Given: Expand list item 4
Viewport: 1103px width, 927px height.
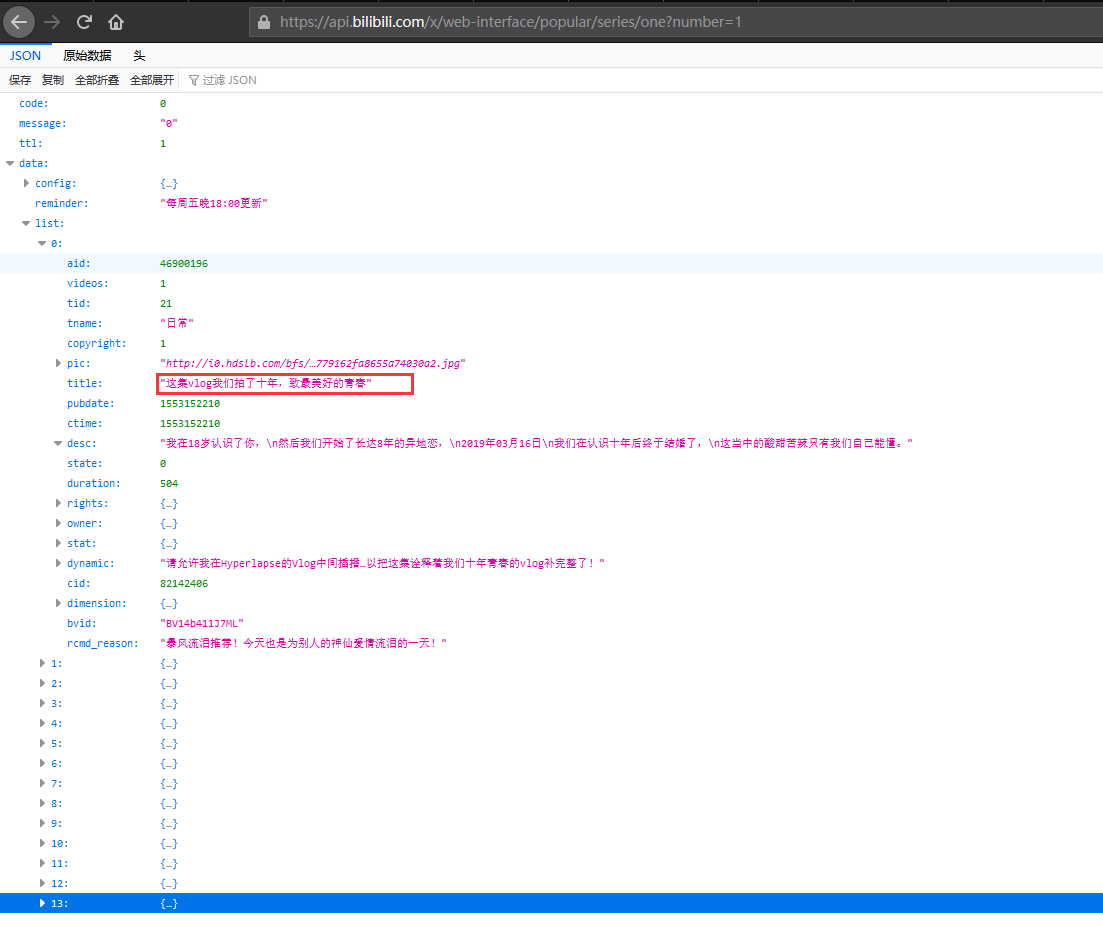Looking at the screenshot, I should click(x=42, y=723).
